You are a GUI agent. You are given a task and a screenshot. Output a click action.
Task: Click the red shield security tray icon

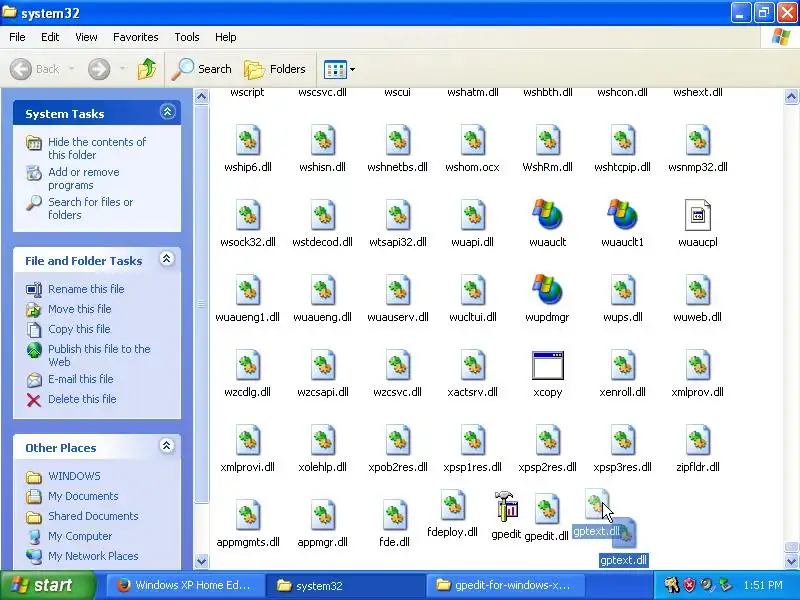[x=689, y=585]
